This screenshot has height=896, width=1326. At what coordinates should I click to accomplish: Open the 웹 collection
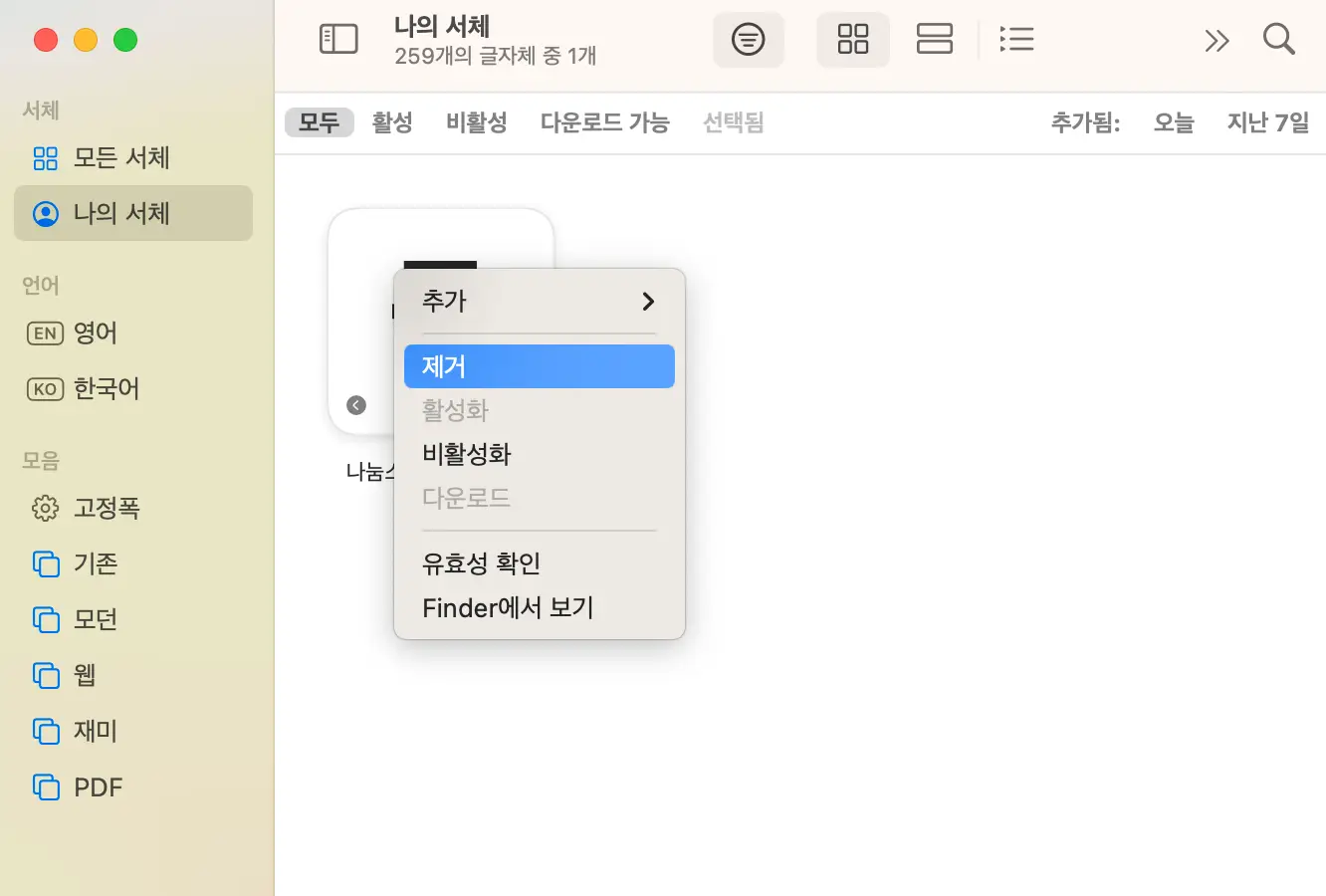click(133, 675)
